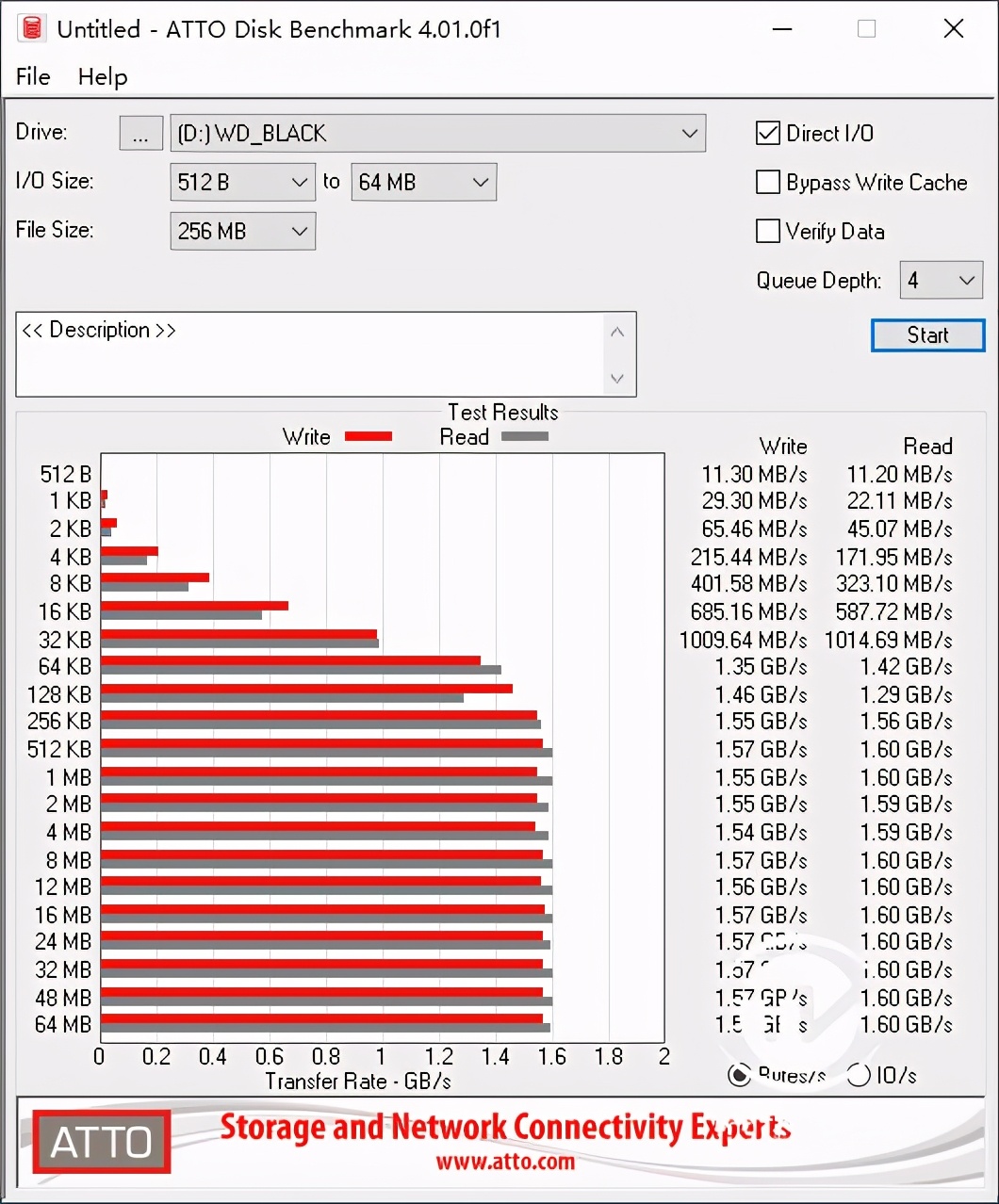Click the Test Results heading
This screenshot has width=999, height=1204.
tap(502, 412)
